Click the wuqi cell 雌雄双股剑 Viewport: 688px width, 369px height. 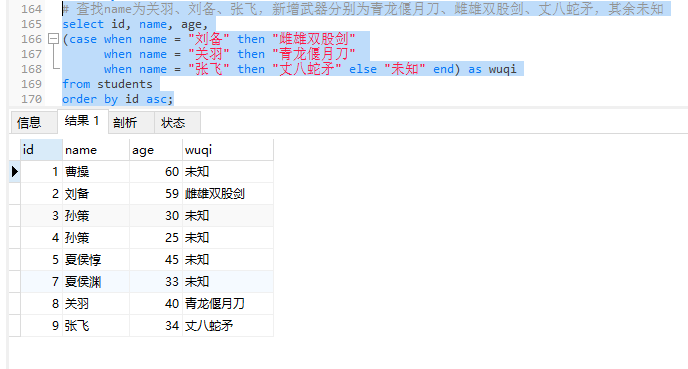[228, 193]
